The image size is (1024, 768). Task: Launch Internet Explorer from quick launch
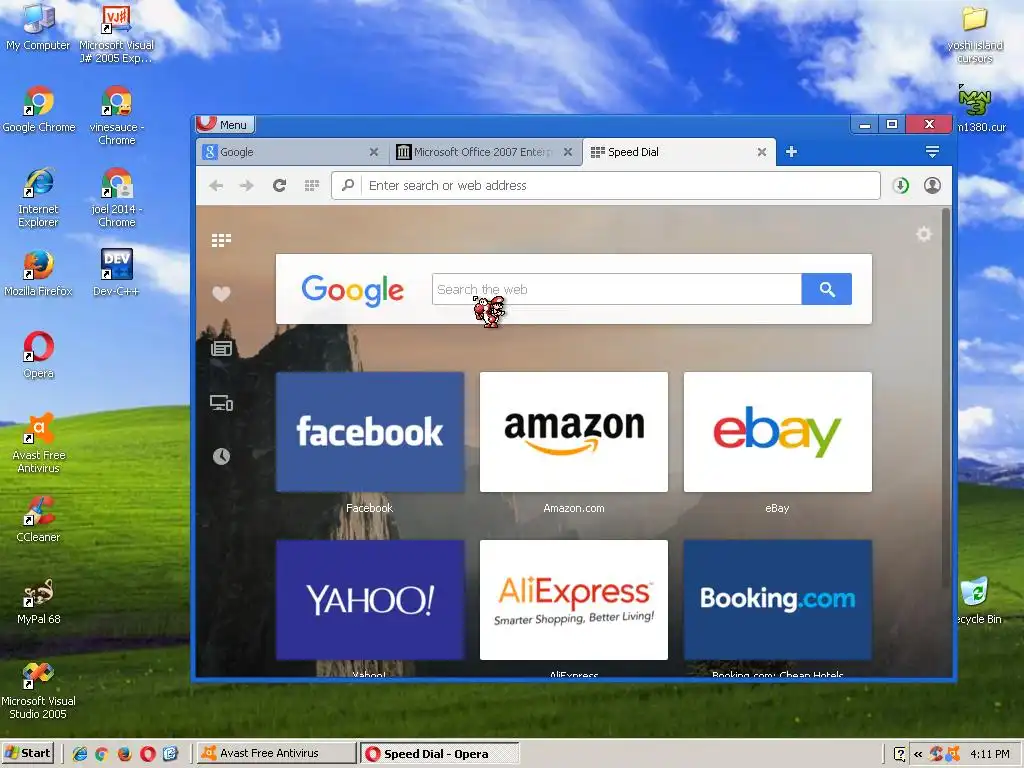tap(80, 754)
